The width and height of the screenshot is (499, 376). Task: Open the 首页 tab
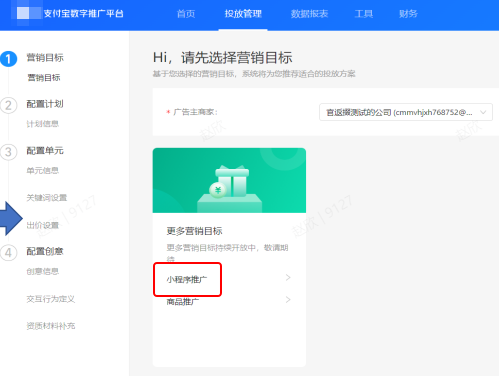point(186,14)
